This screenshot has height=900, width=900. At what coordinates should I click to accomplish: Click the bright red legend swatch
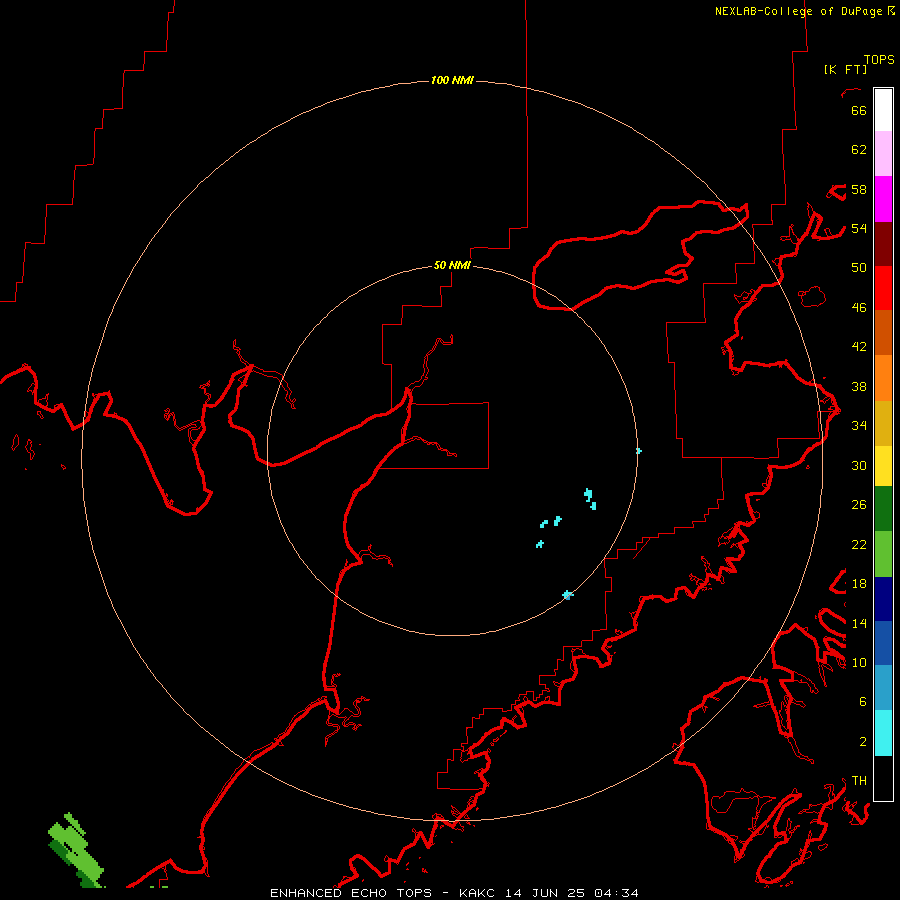(883, 289)
